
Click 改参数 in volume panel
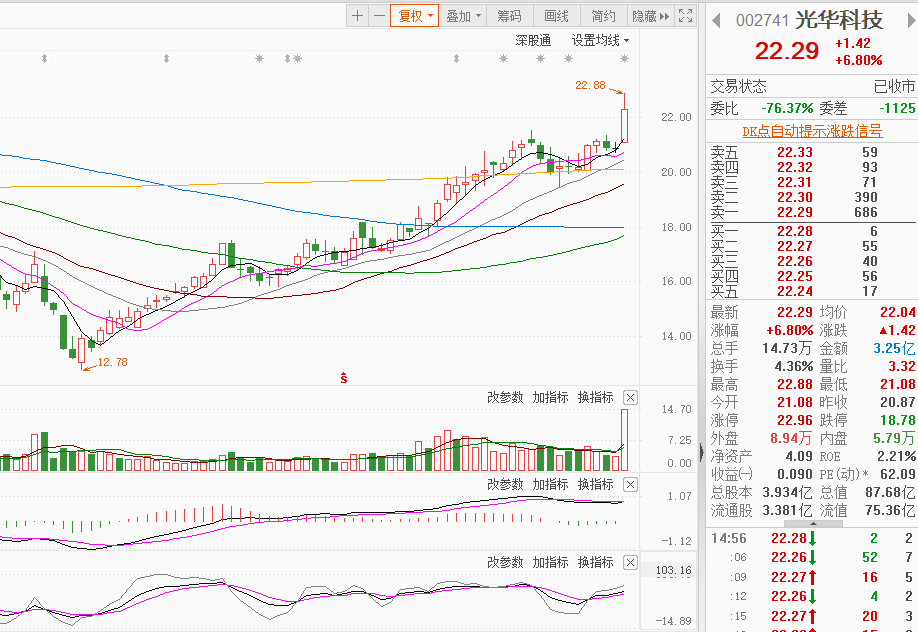[x=505, y=398]
